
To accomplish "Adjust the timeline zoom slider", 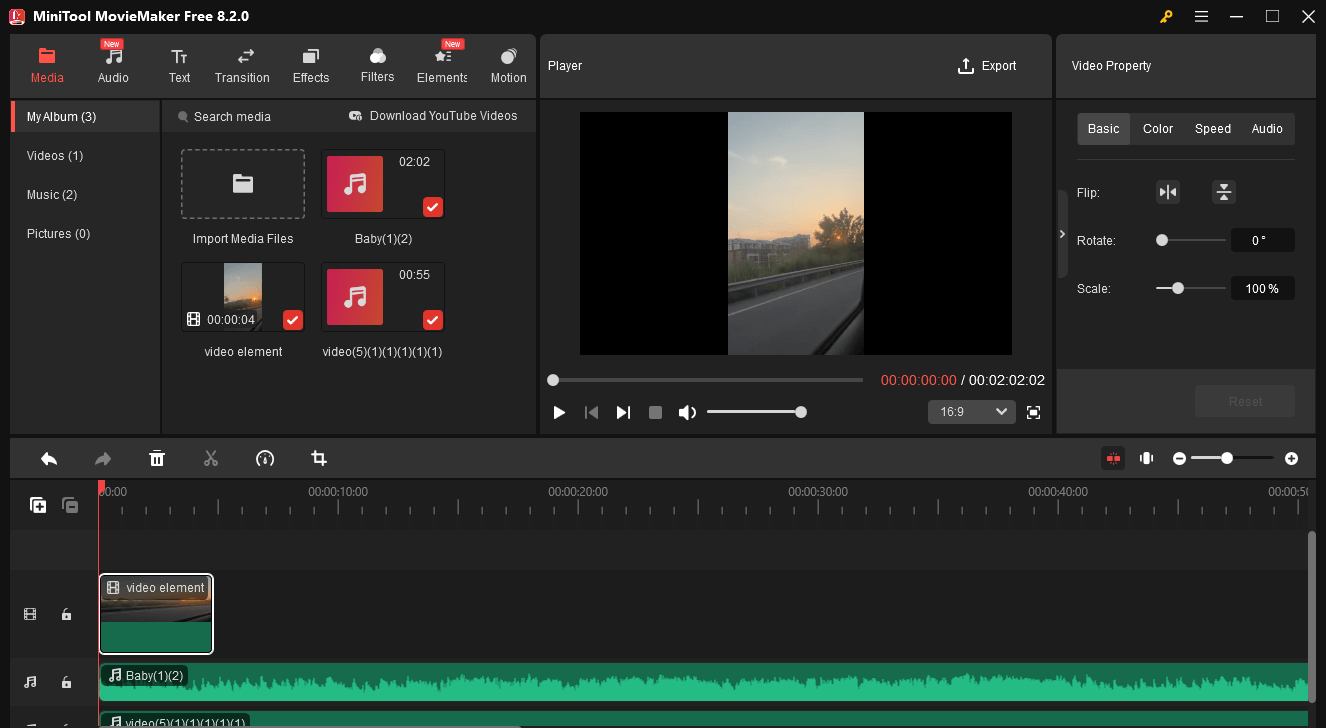I will 1232,458.
